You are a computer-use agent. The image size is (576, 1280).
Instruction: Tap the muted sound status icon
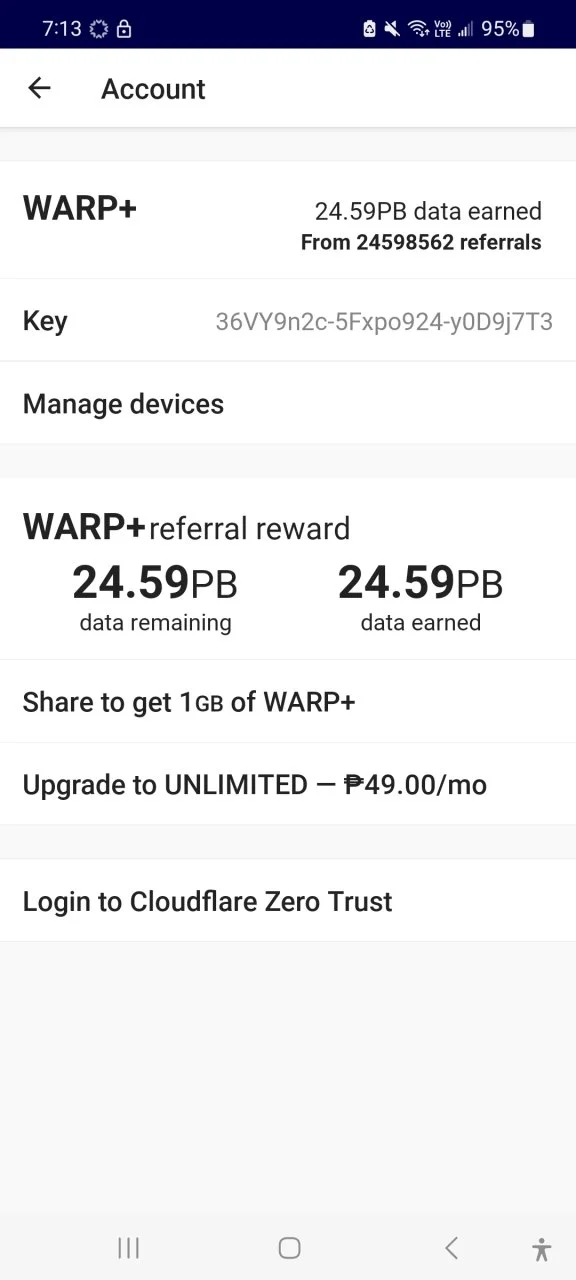click(x=393, y=29)
